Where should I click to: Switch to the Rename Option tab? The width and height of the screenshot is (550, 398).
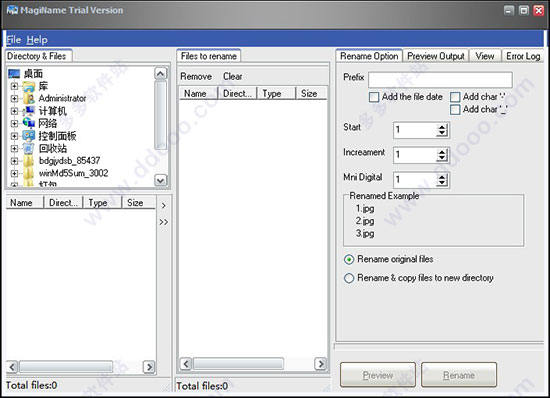pyautogui.click(x=369, y=56)
